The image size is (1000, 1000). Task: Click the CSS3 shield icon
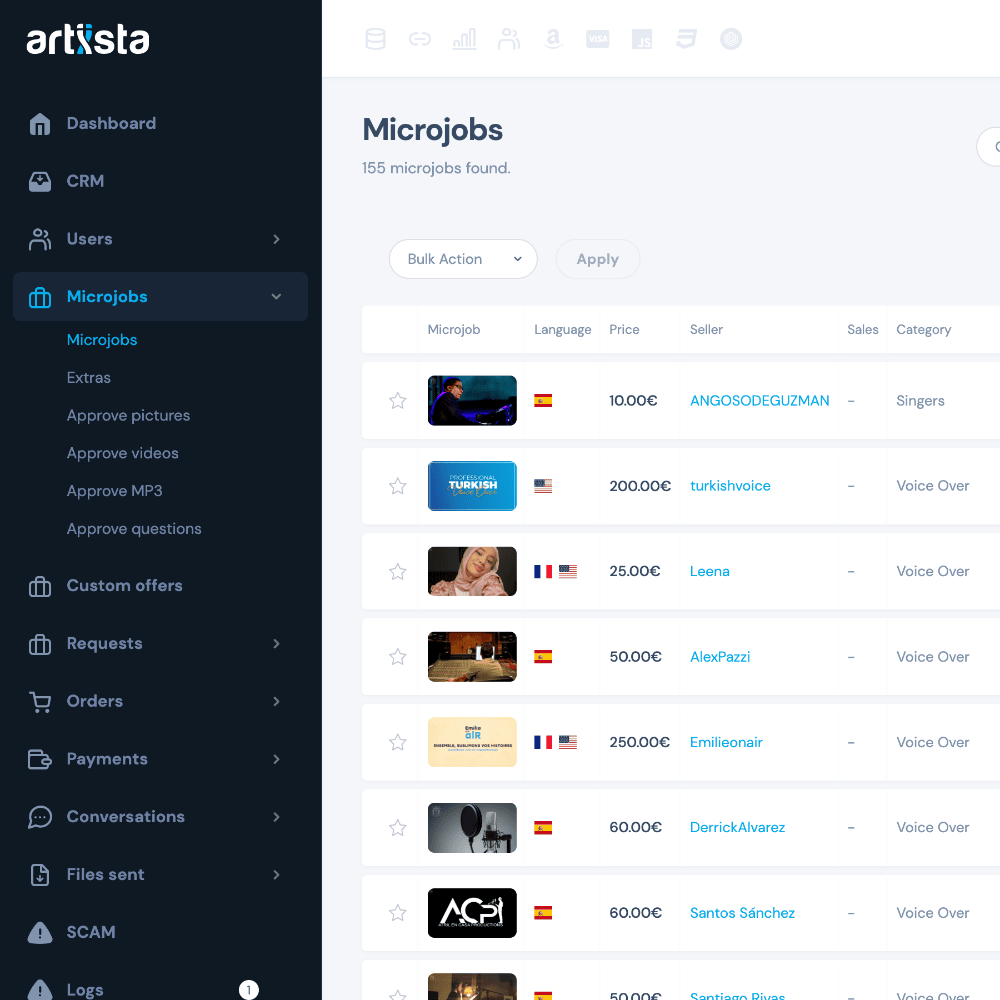pyautogui.click(x=686, y=40)
